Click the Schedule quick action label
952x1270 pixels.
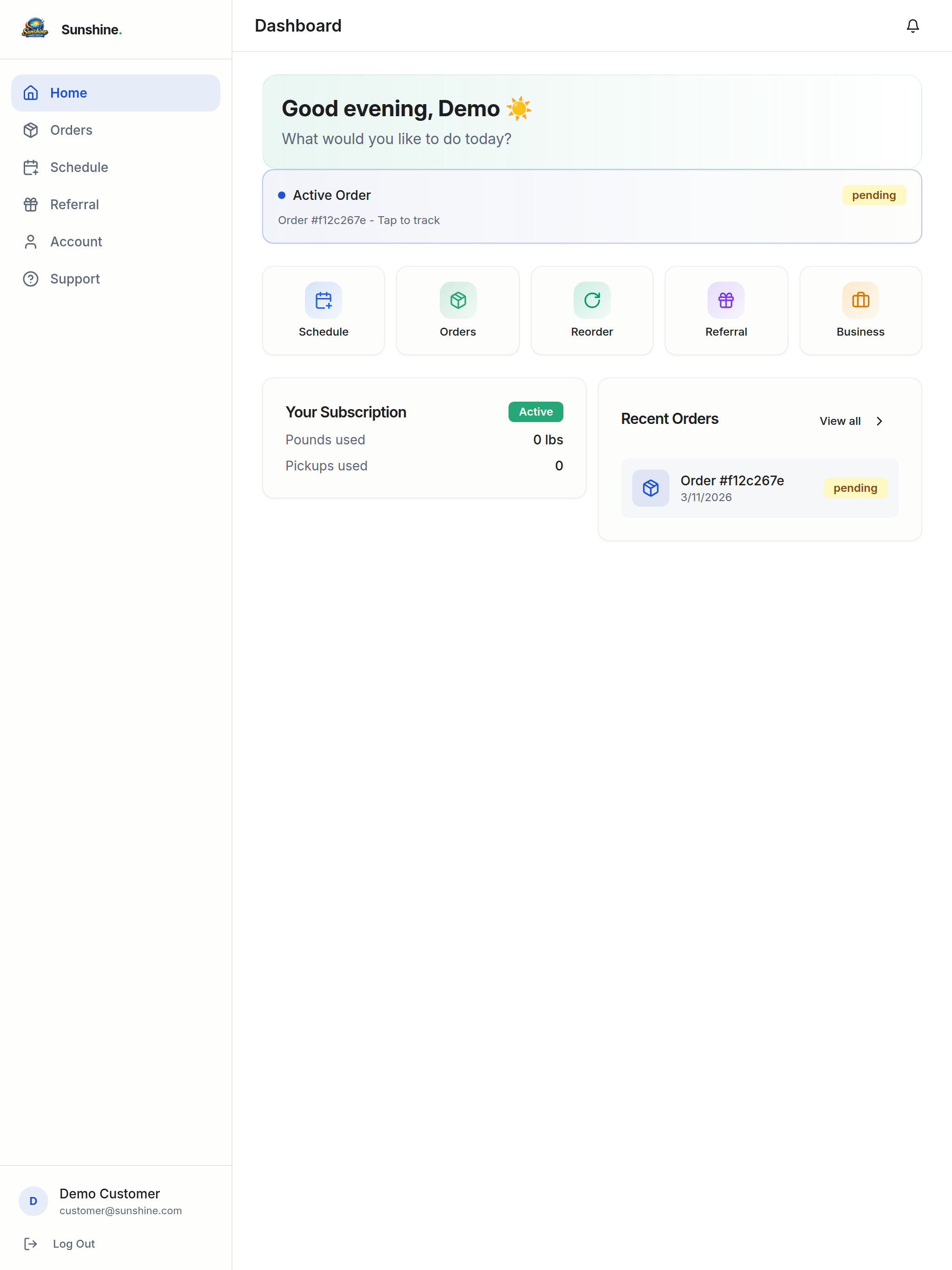[323, 332]
